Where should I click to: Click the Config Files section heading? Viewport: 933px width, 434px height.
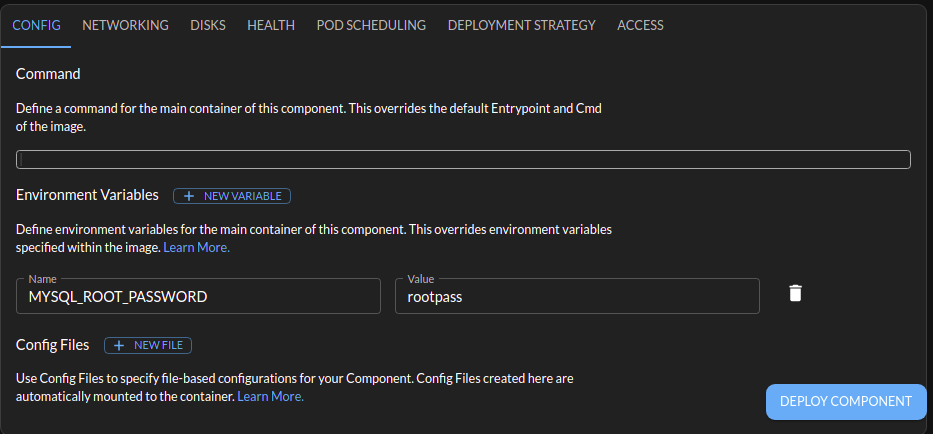click(52, 344)
